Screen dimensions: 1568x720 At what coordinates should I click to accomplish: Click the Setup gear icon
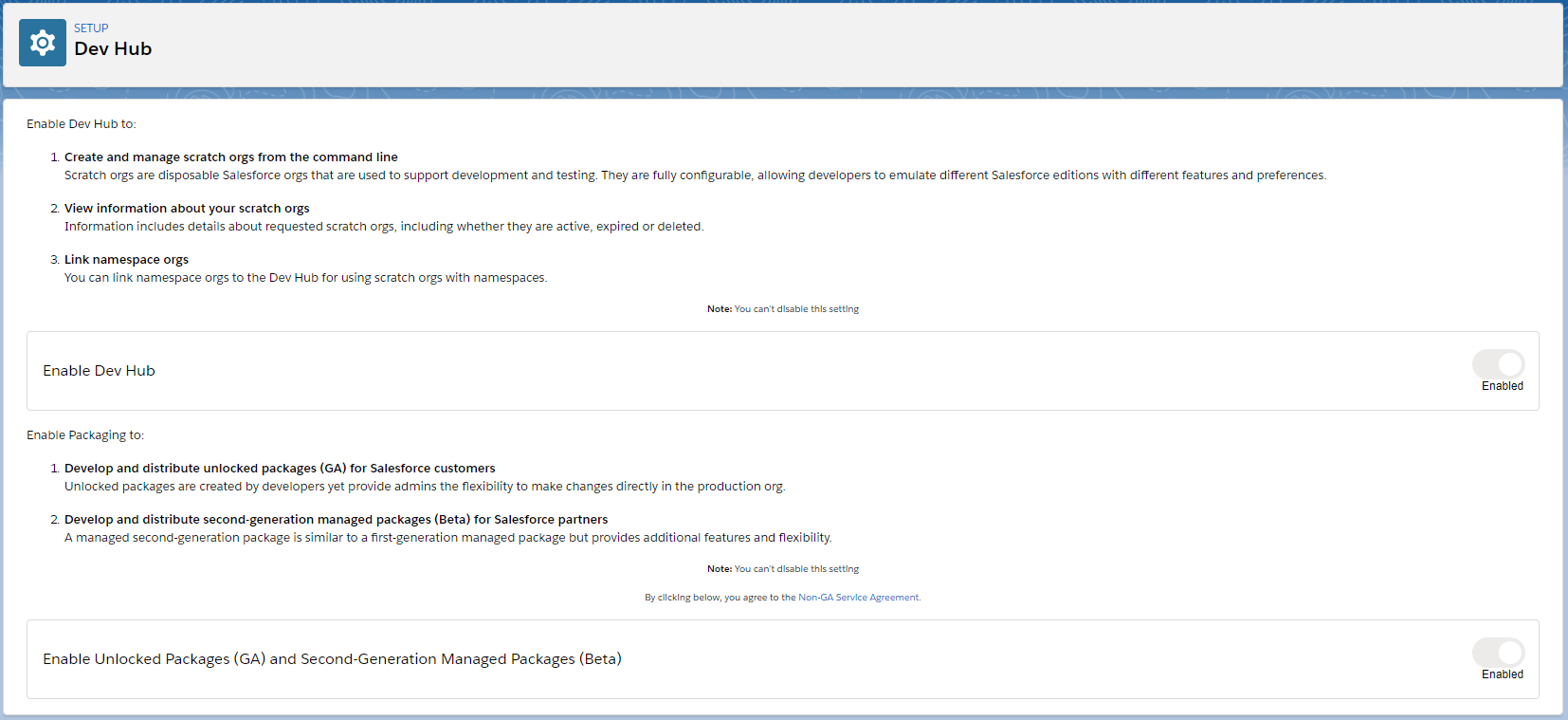coord(43,43)
